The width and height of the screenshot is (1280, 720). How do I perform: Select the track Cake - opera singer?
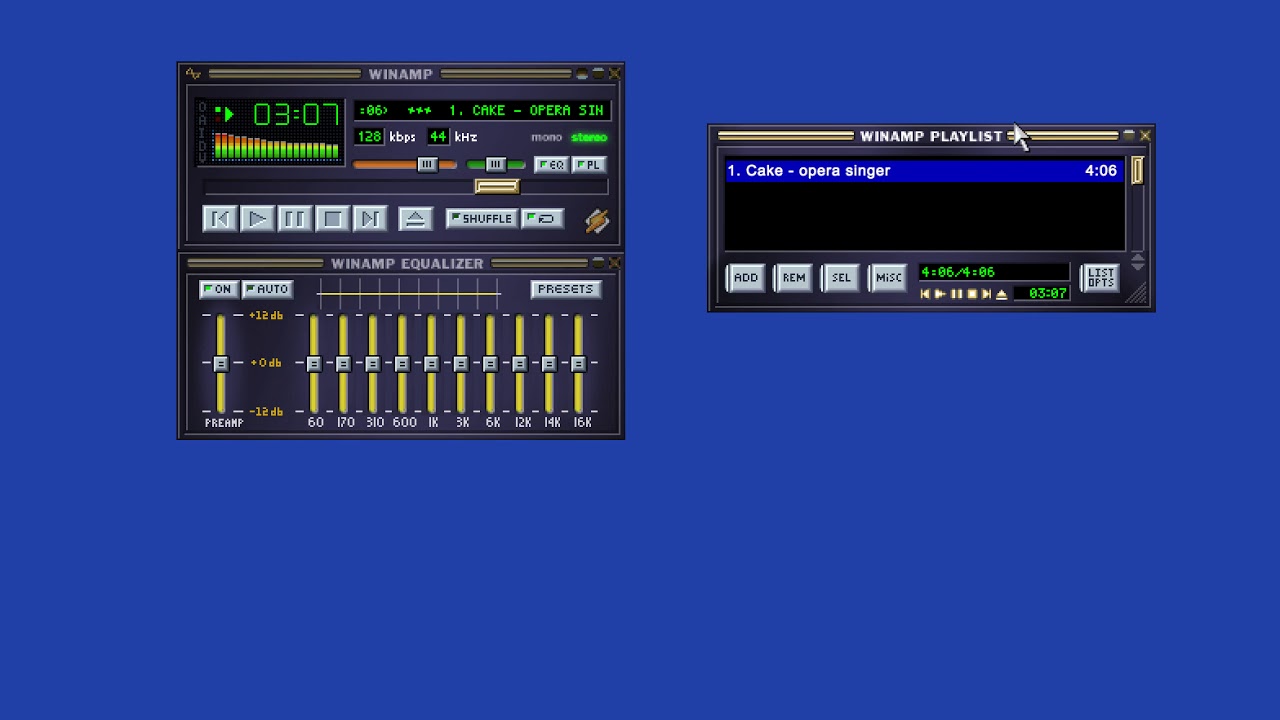point(924,171)
